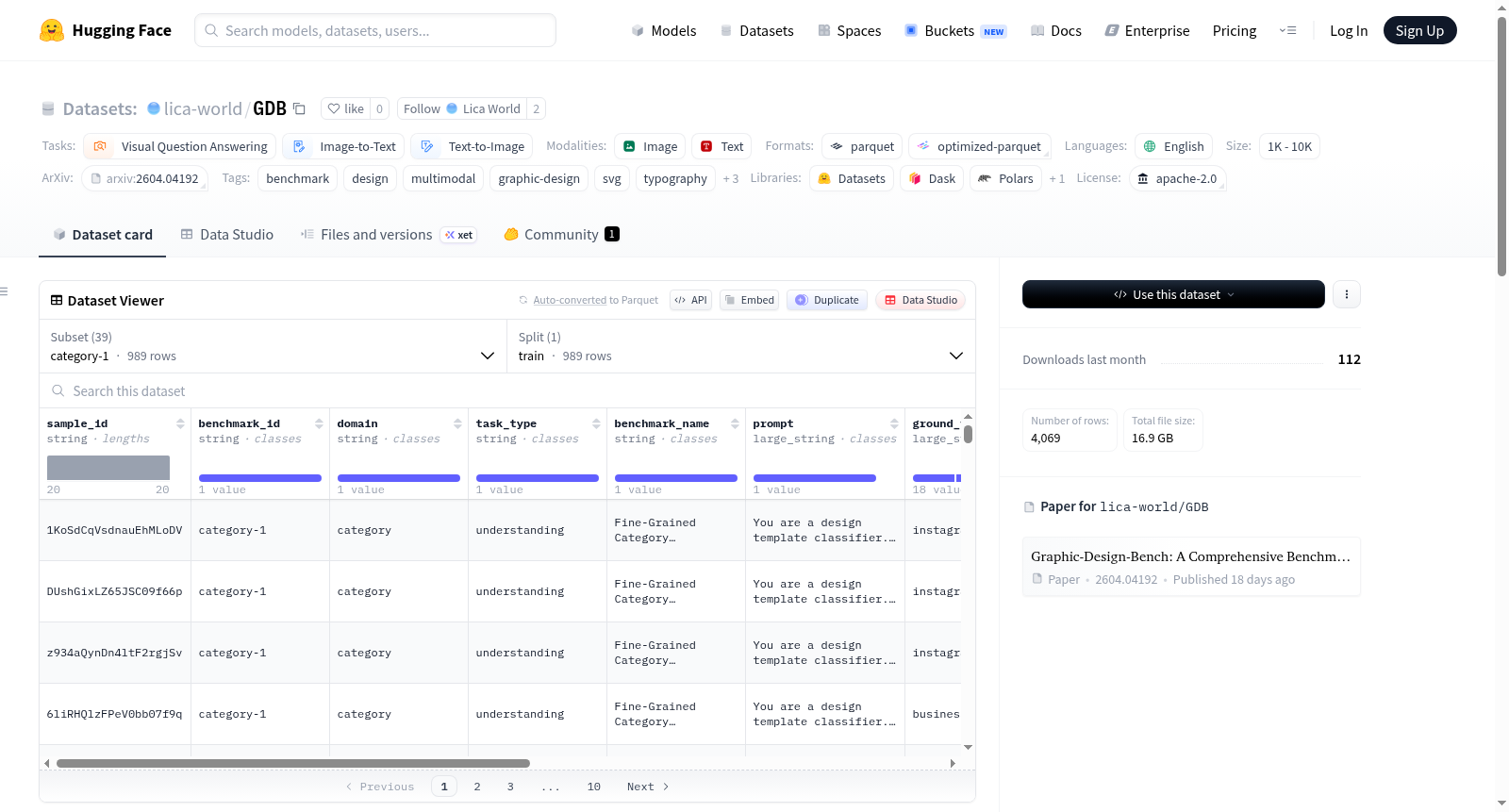Open the Enterprise menu item
The height and width of the screenshot is (812, 1509).
1147,30
